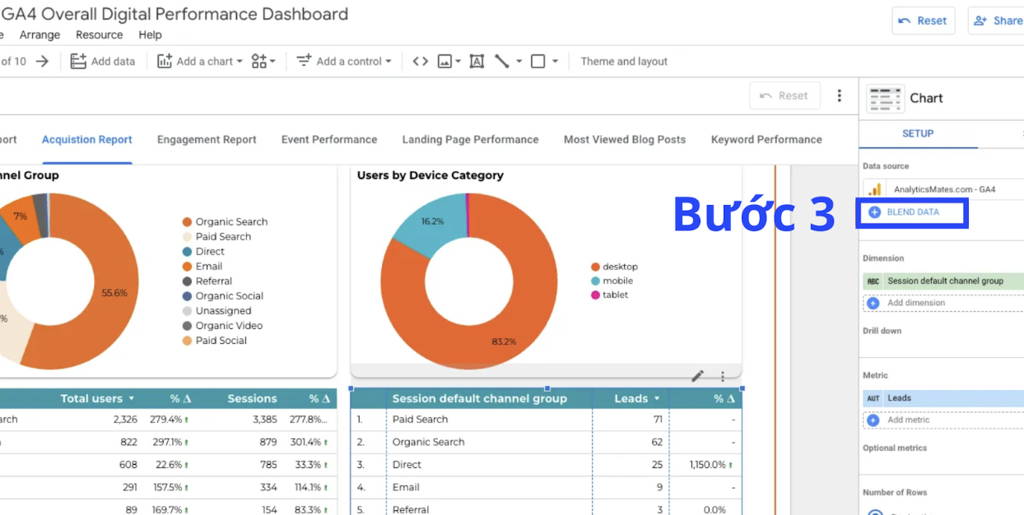Screen dimensions: 1024x515
Task: Open the Resource menu
Action: click(99, 35)
